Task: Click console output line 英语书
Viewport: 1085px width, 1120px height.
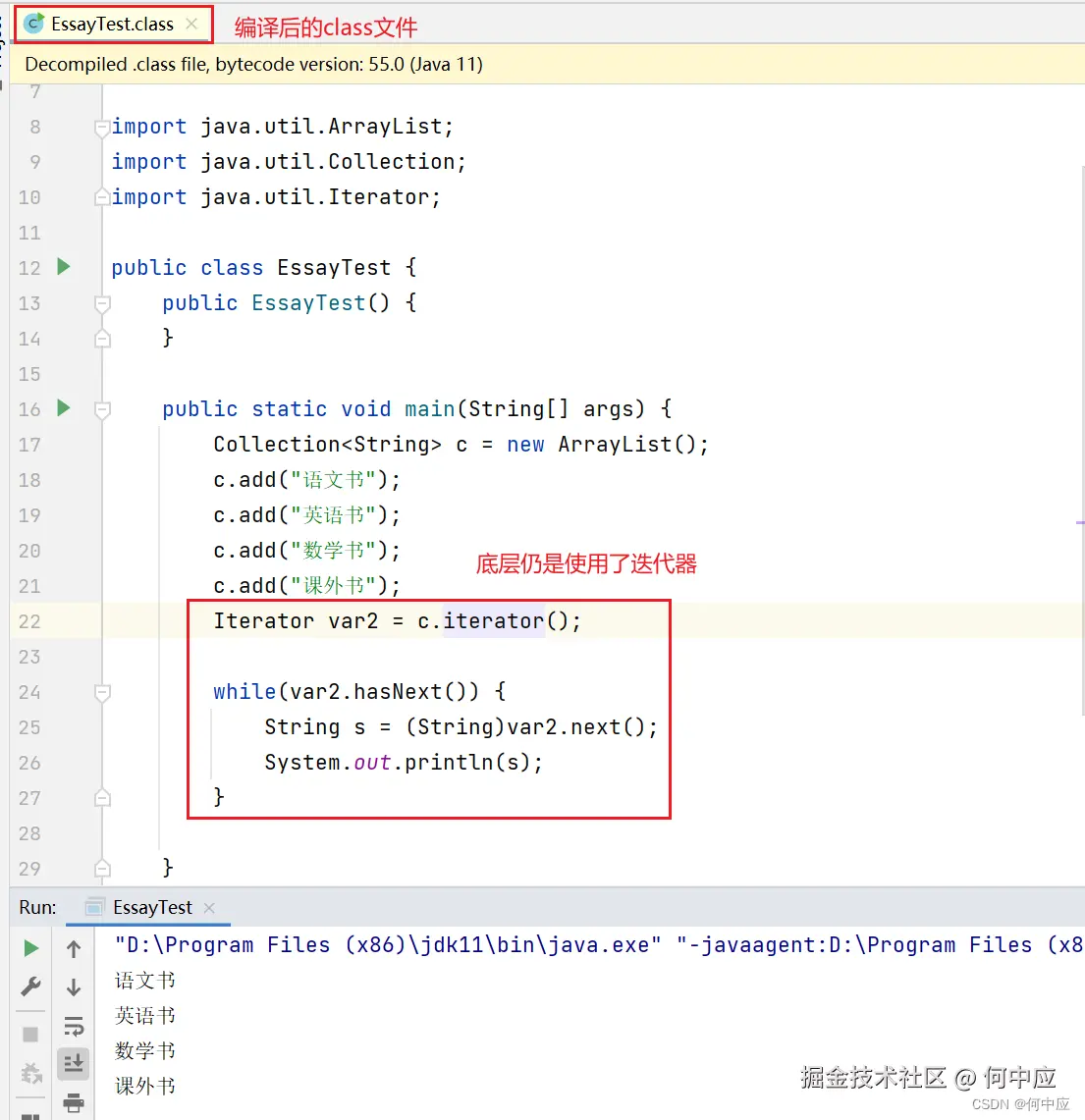Action: (145, 1015)
